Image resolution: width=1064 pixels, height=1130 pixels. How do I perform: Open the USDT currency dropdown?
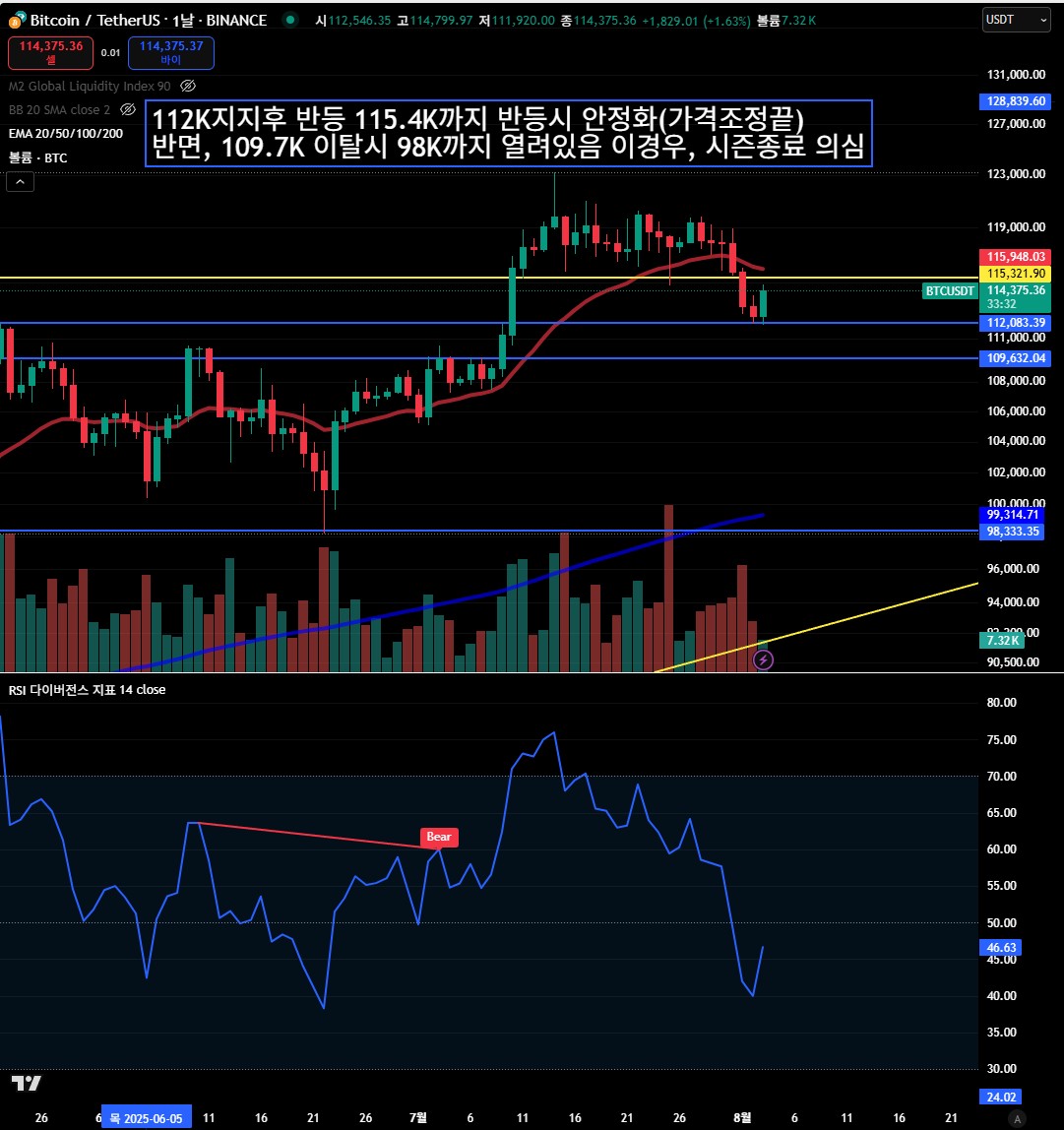click(x=1017, y=20)
